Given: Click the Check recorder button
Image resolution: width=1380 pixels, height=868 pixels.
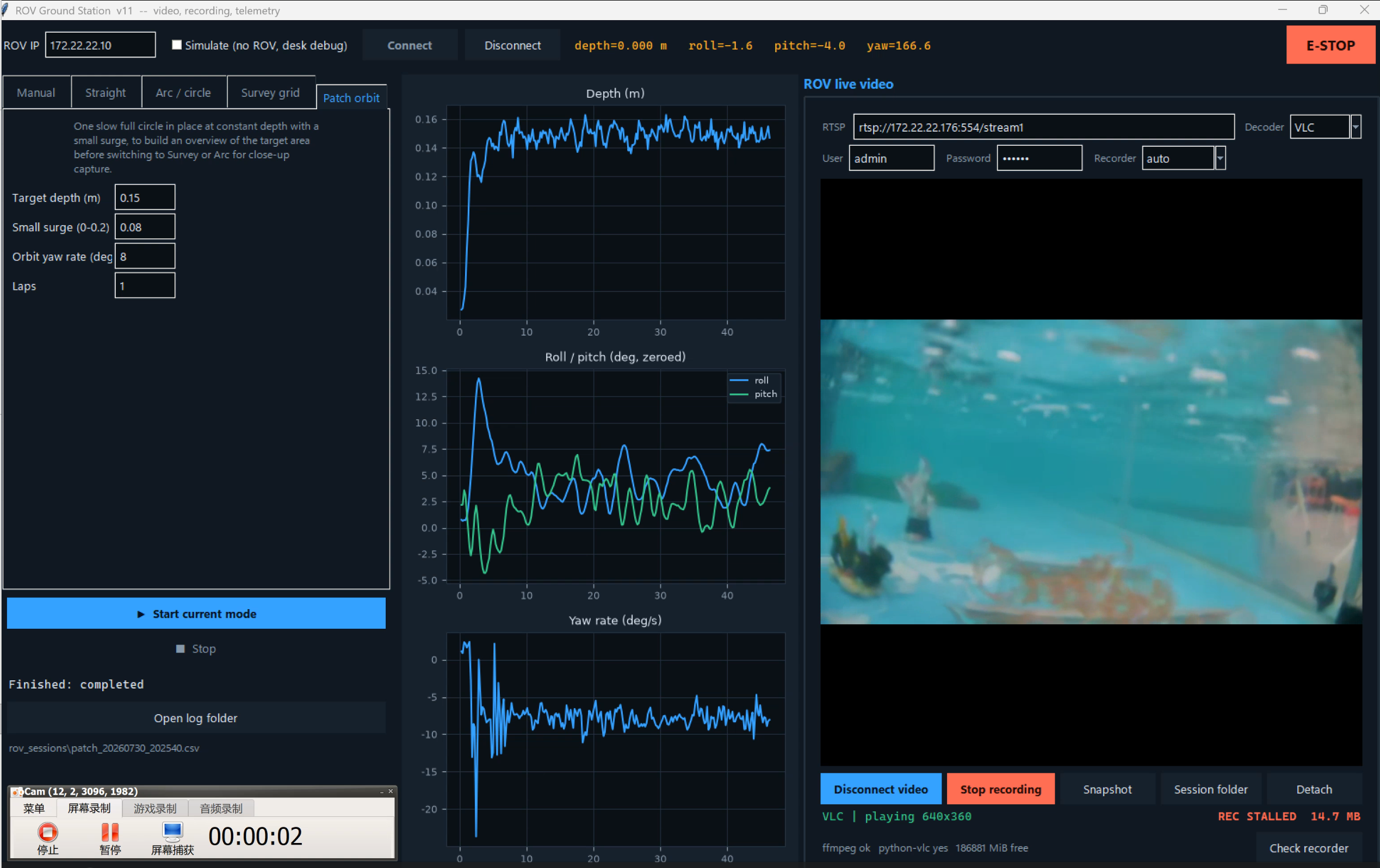Looking at the screenshot, I should click(1309, 847).
